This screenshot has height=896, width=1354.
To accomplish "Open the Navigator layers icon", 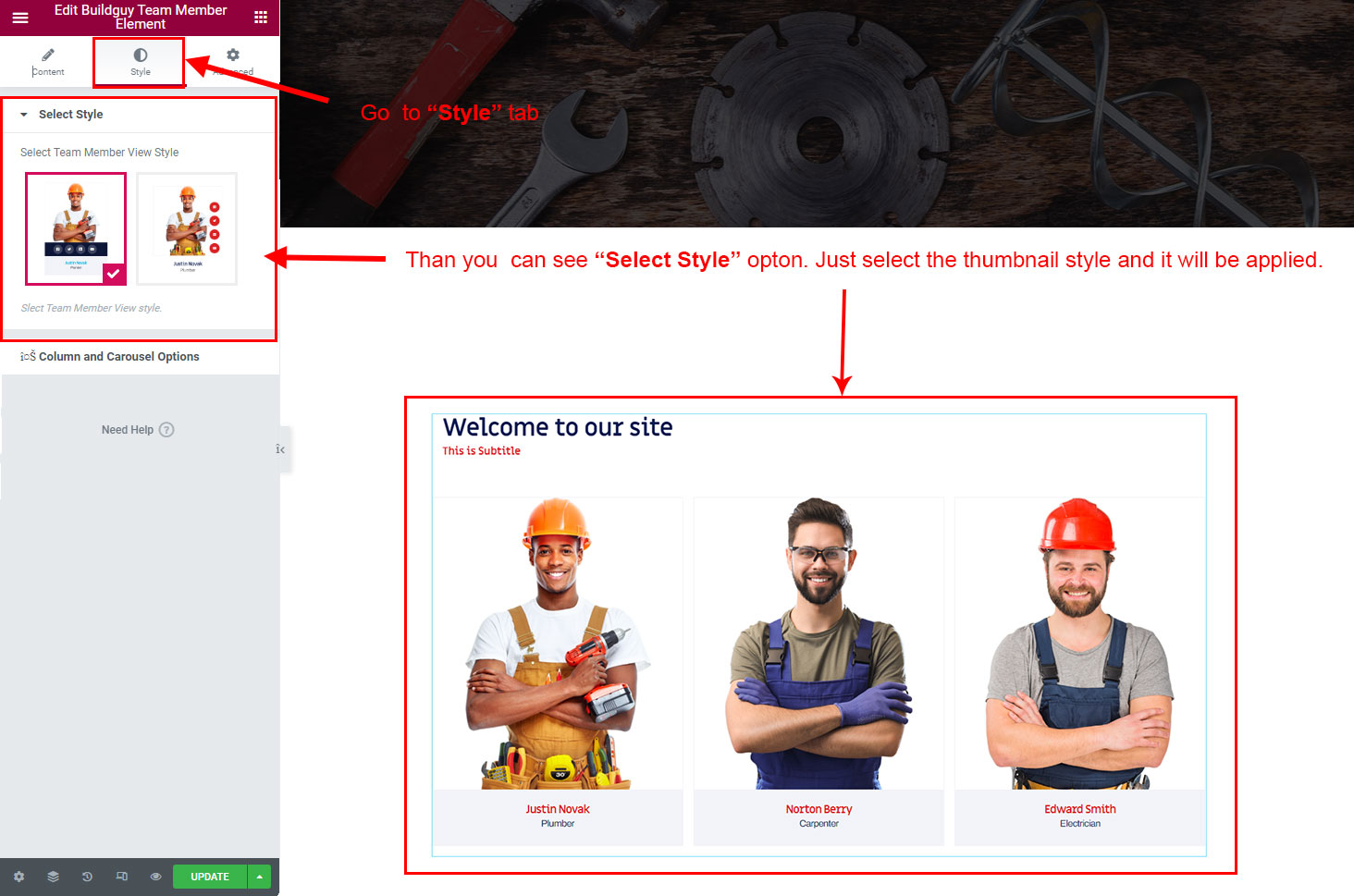I will [53, 877].
